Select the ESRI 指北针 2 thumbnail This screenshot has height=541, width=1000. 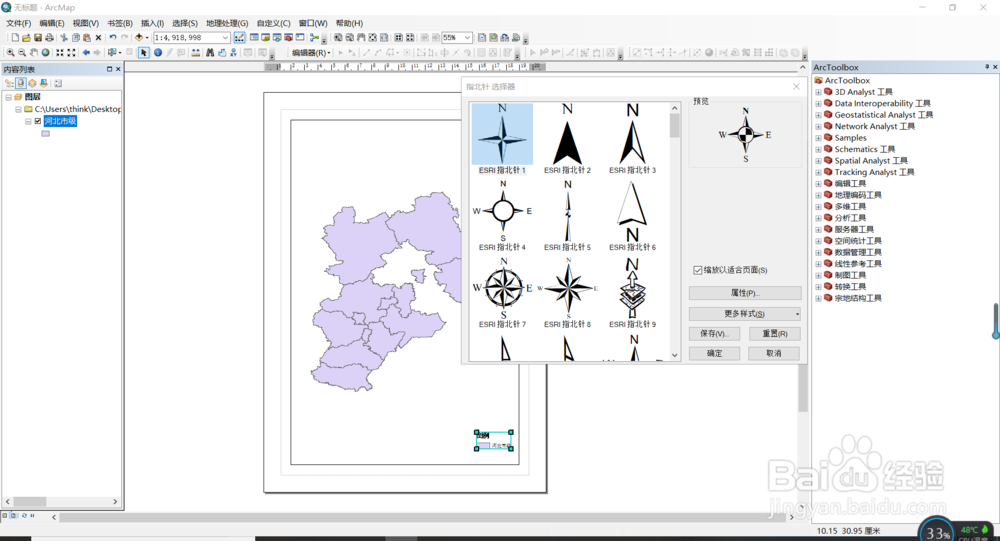click(x=568, y=138)
